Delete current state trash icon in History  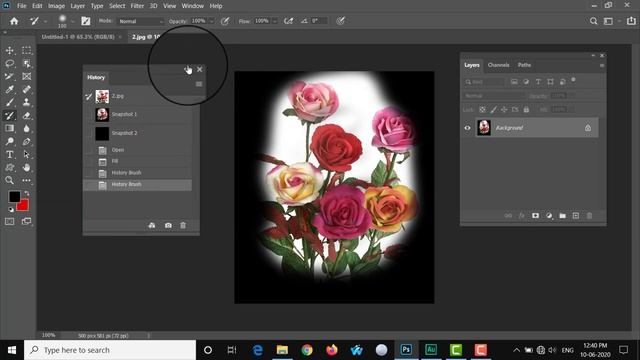coord(183,225)
